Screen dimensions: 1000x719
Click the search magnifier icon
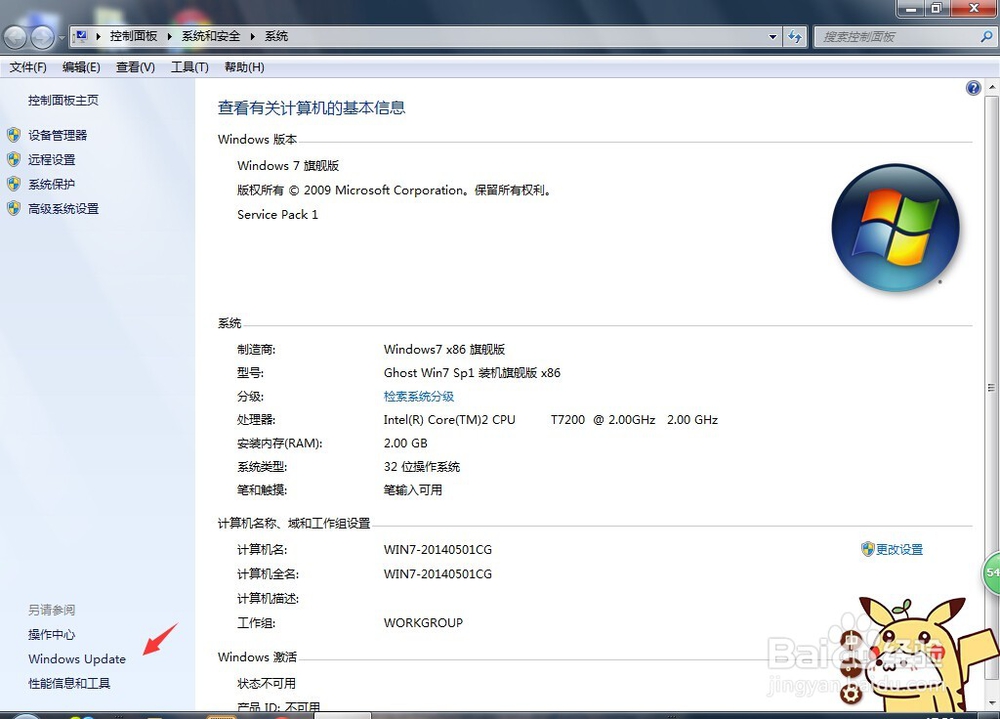coord(986,36)
